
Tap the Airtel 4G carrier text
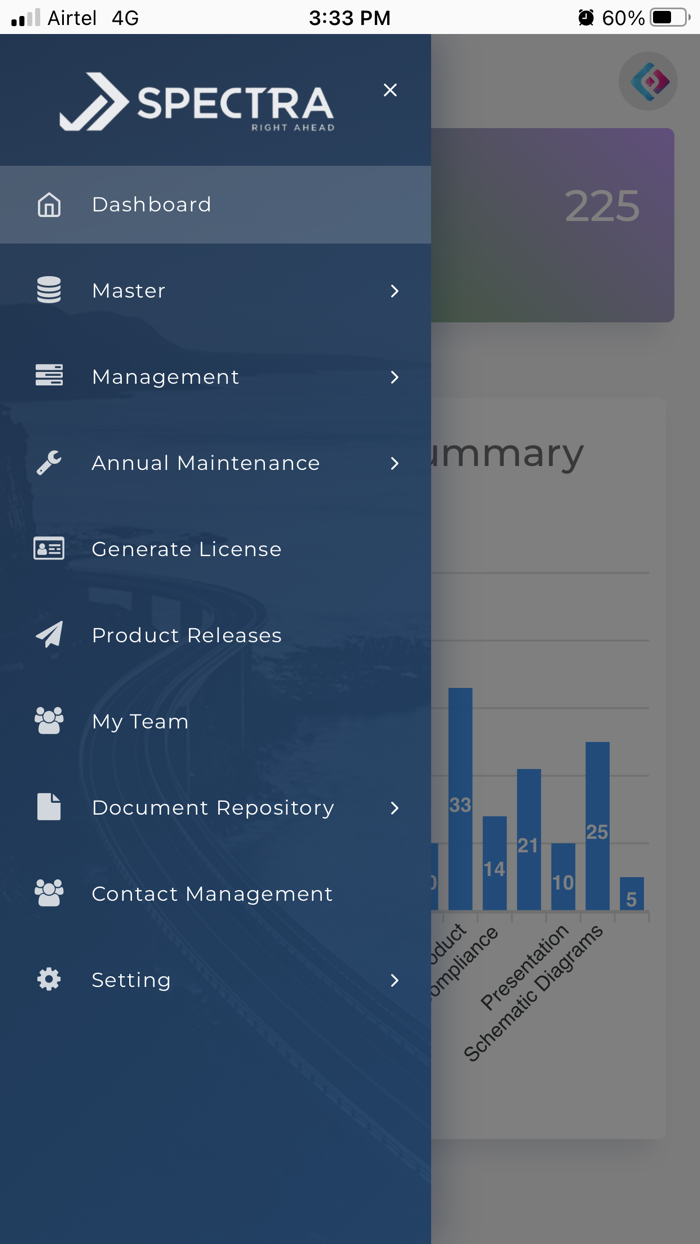[93, 18]
